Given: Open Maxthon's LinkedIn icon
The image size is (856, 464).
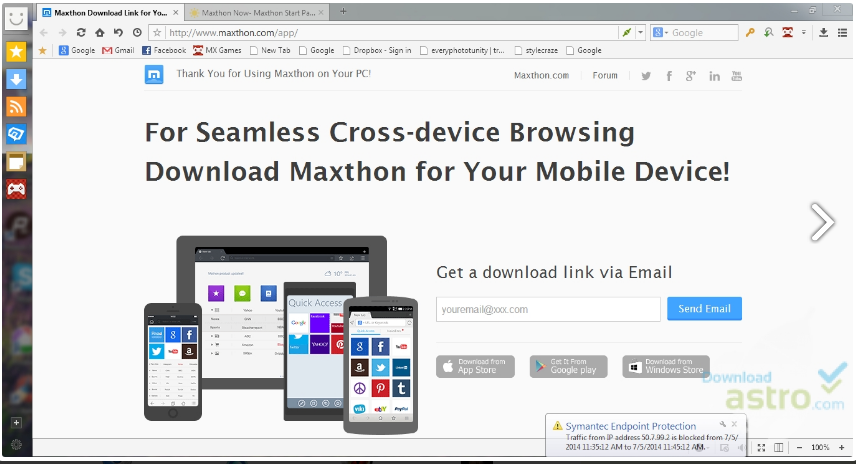Looking at the screenshot, I should tap(714, 76).
